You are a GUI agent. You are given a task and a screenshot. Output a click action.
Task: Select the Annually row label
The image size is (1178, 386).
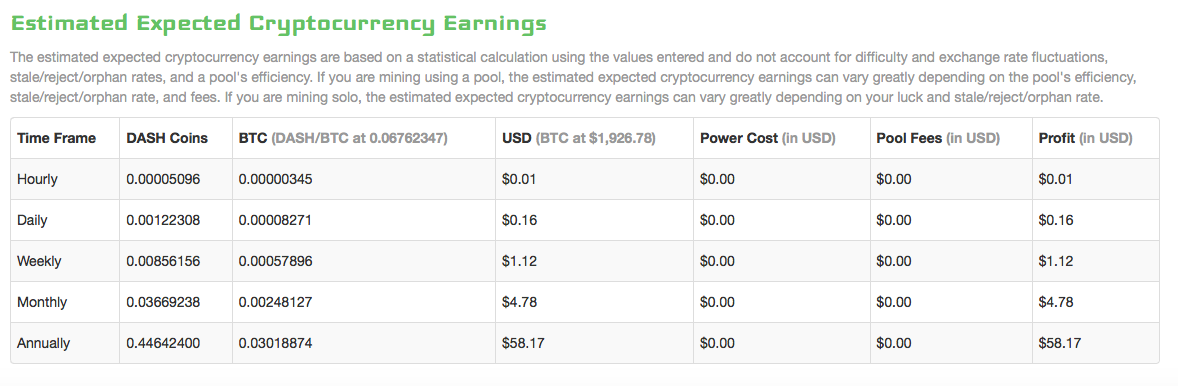point(44,343)
